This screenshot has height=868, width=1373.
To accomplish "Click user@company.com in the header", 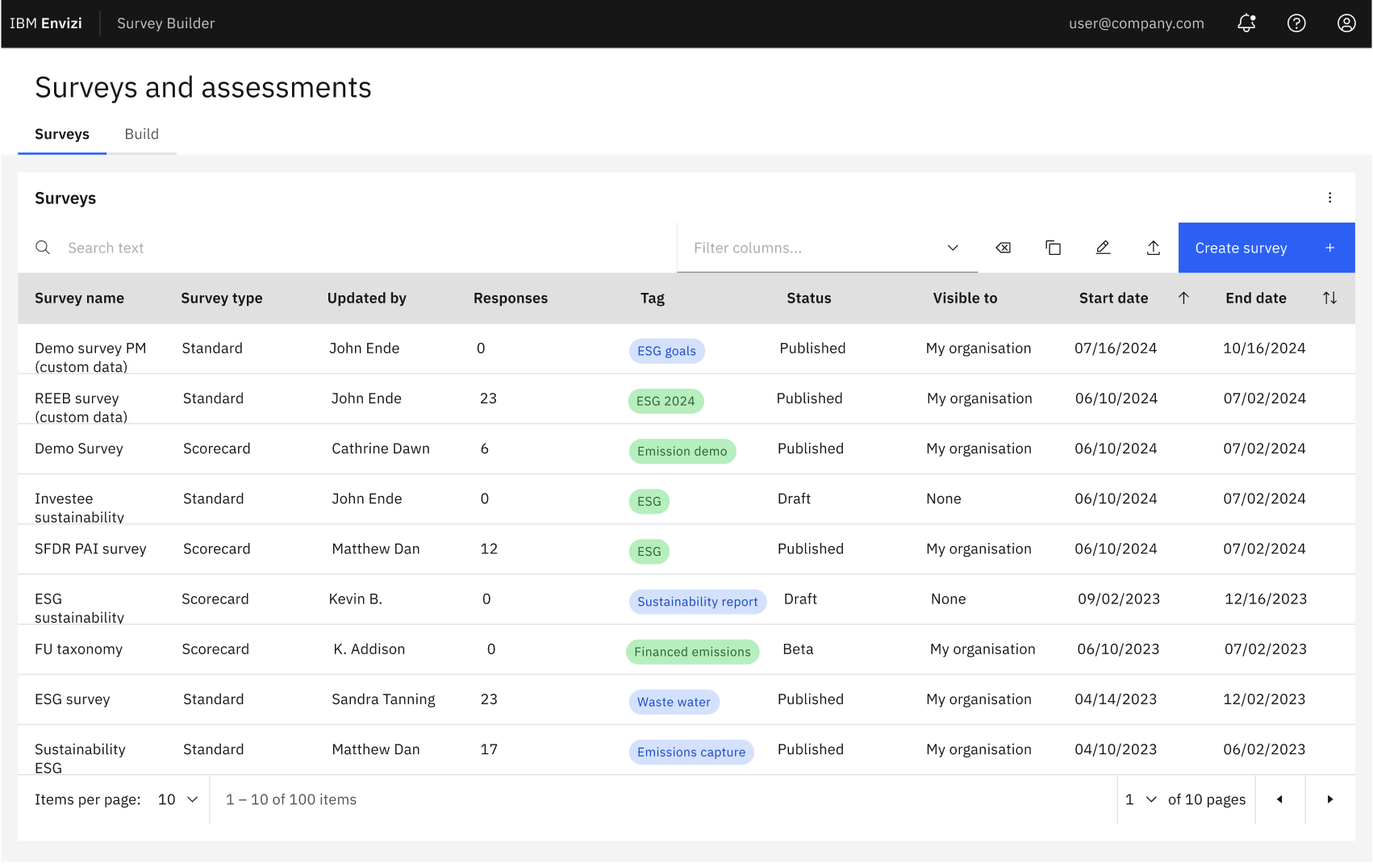I will coord(1136,23).
